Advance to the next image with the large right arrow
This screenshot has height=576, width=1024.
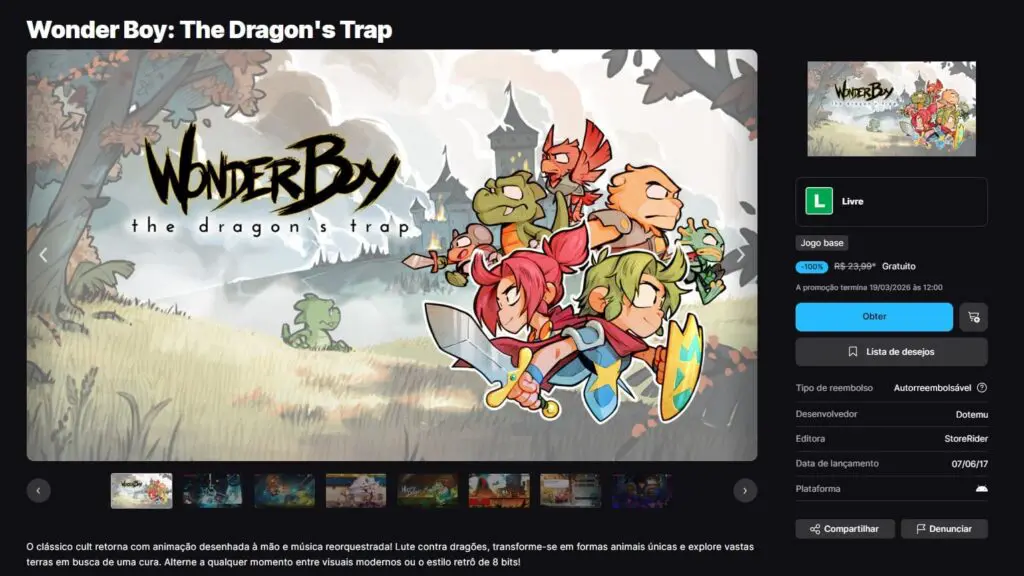tap(741, 255)
